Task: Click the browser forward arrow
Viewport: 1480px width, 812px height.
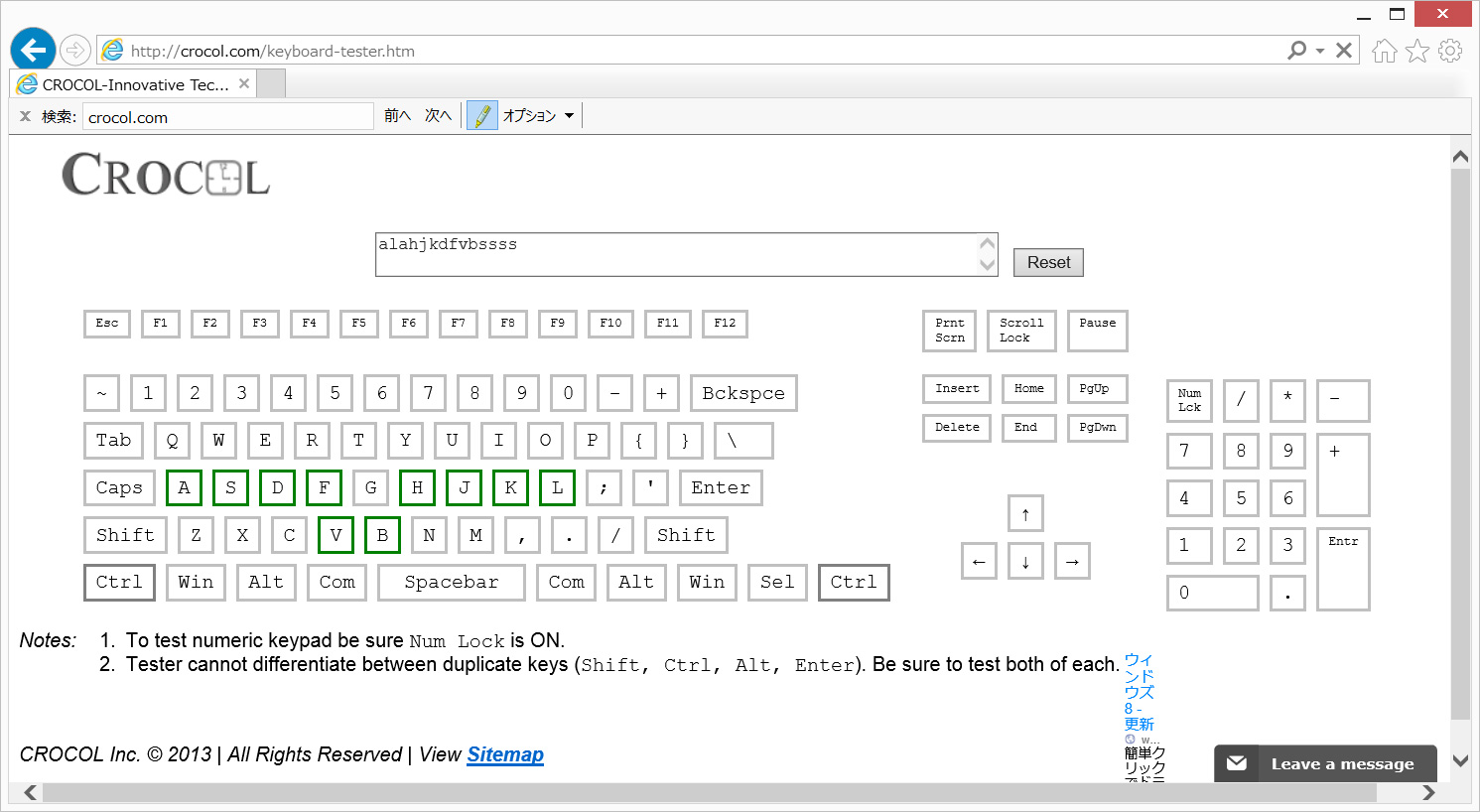Action: coord(75,50)
